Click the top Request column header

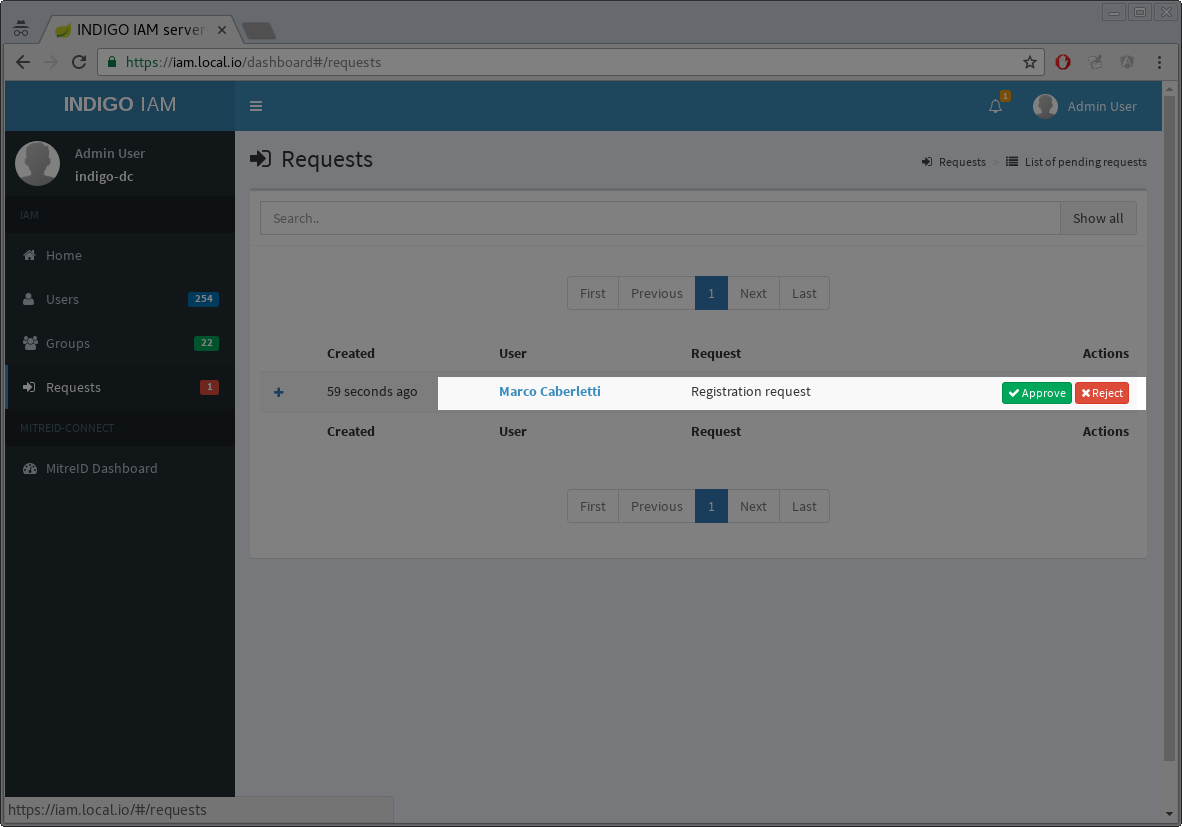point(716,354)
